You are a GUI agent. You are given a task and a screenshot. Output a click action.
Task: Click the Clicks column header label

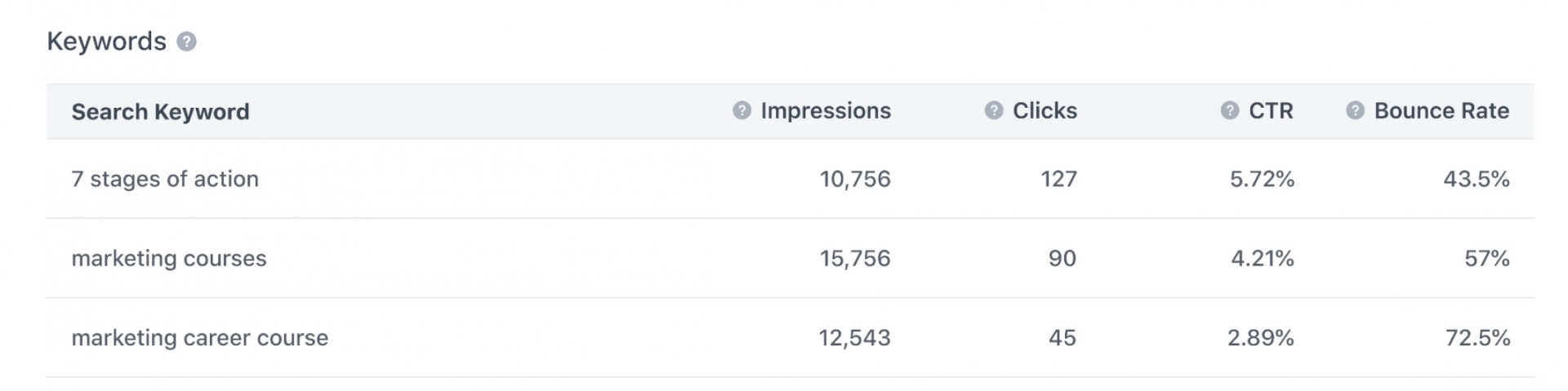pyautogui.click(x=1045, y=111)
